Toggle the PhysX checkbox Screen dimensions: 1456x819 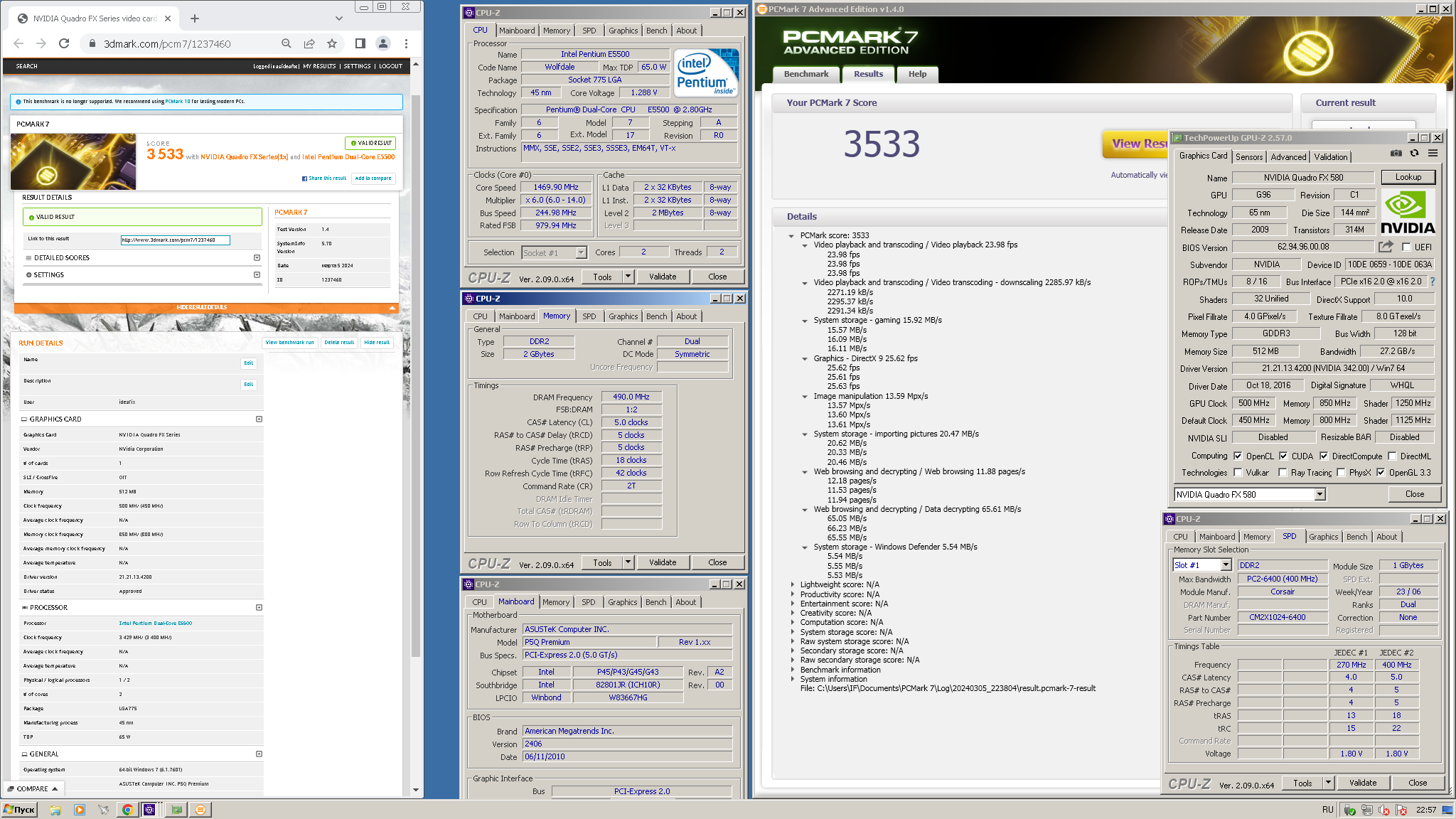tap(1341, 473)
